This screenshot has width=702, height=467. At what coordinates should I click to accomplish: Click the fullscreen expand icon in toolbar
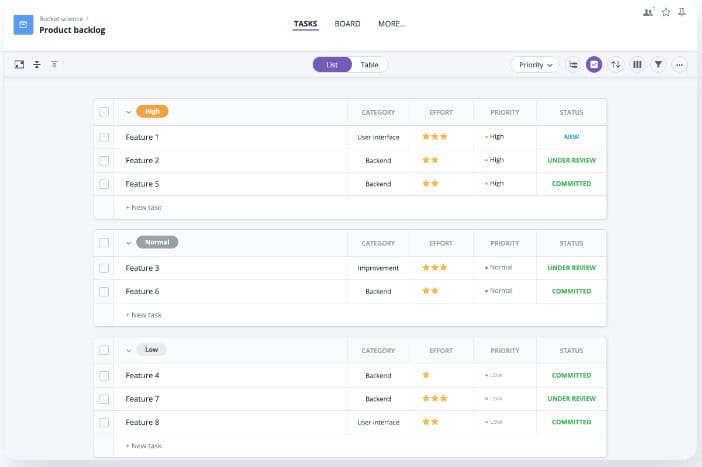[x=19, y=64]
